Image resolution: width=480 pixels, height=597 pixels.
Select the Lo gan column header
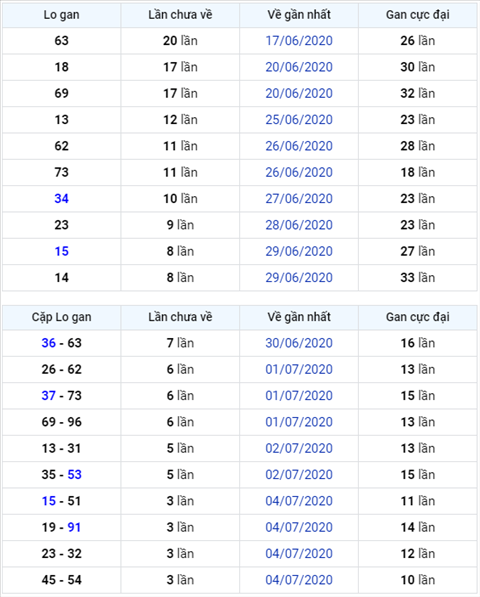62,15
